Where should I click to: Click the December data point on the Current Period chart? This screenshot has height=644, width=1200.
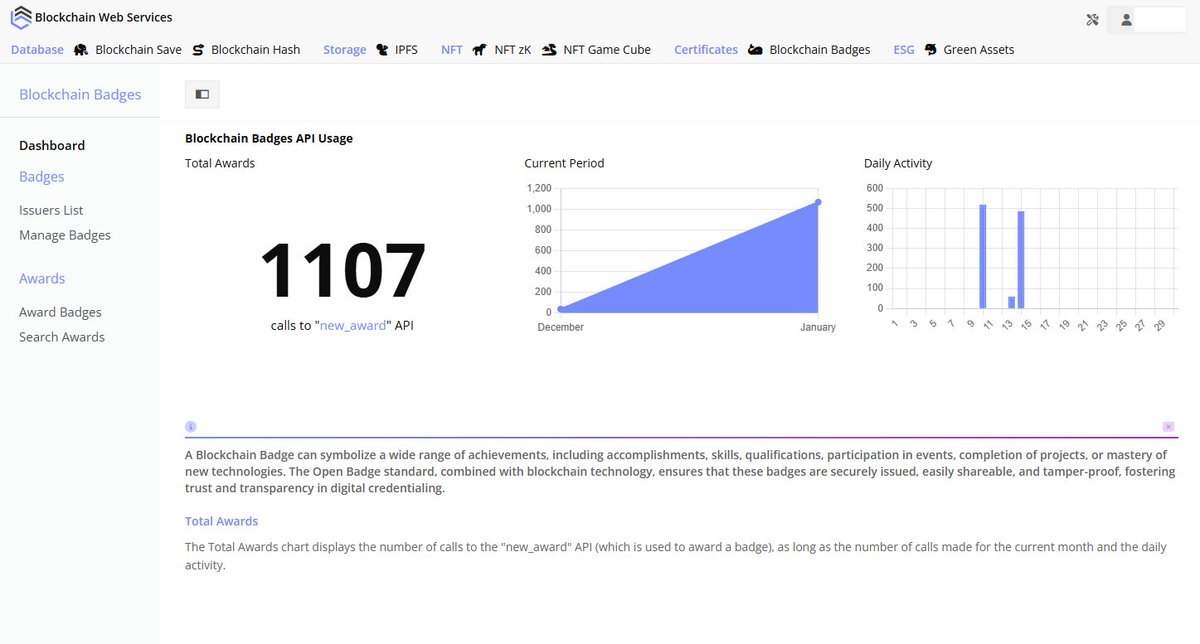click(x=560, y=309)
